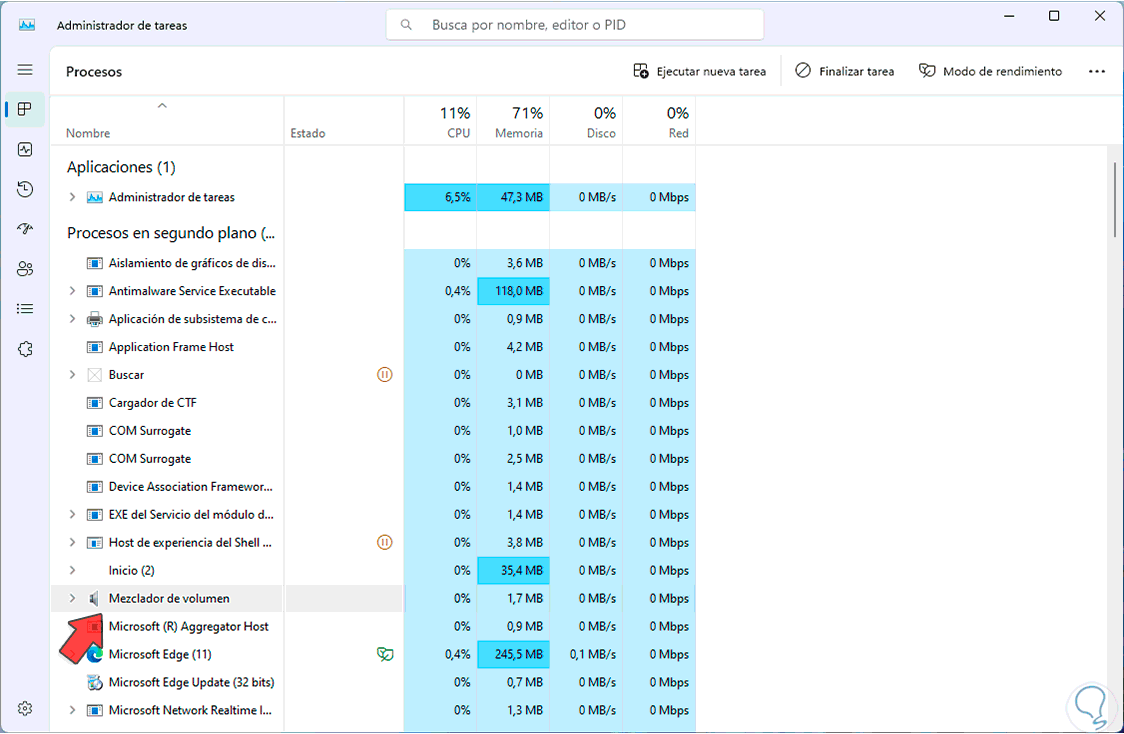Expand the Buscar process group
The image size is (1124, 734).
(x=72, y=375)
